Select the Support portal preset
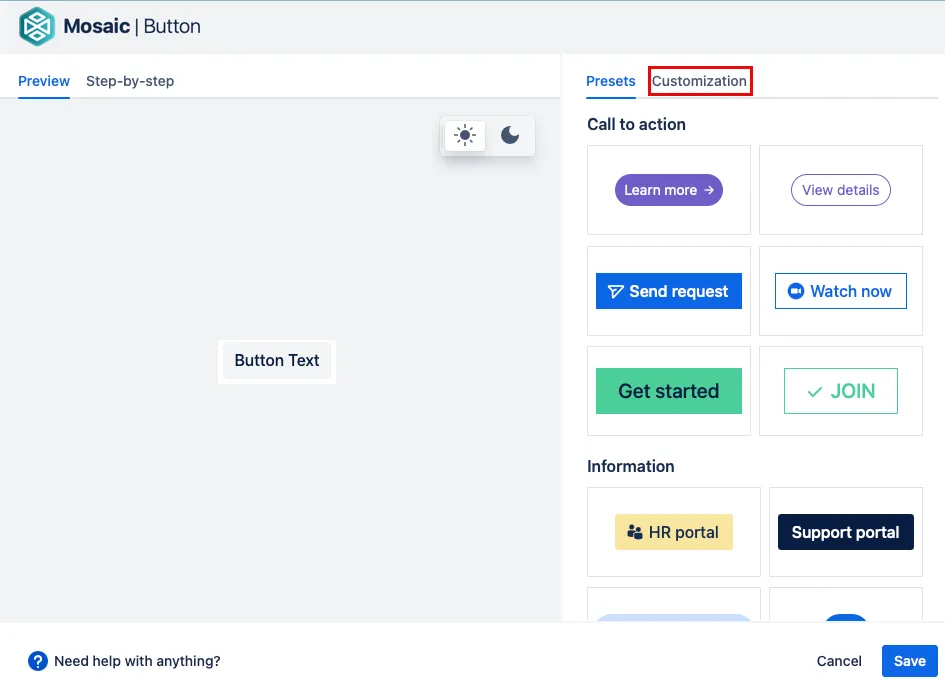The width and height of the screenshot is (945, 685). (846, 532)
